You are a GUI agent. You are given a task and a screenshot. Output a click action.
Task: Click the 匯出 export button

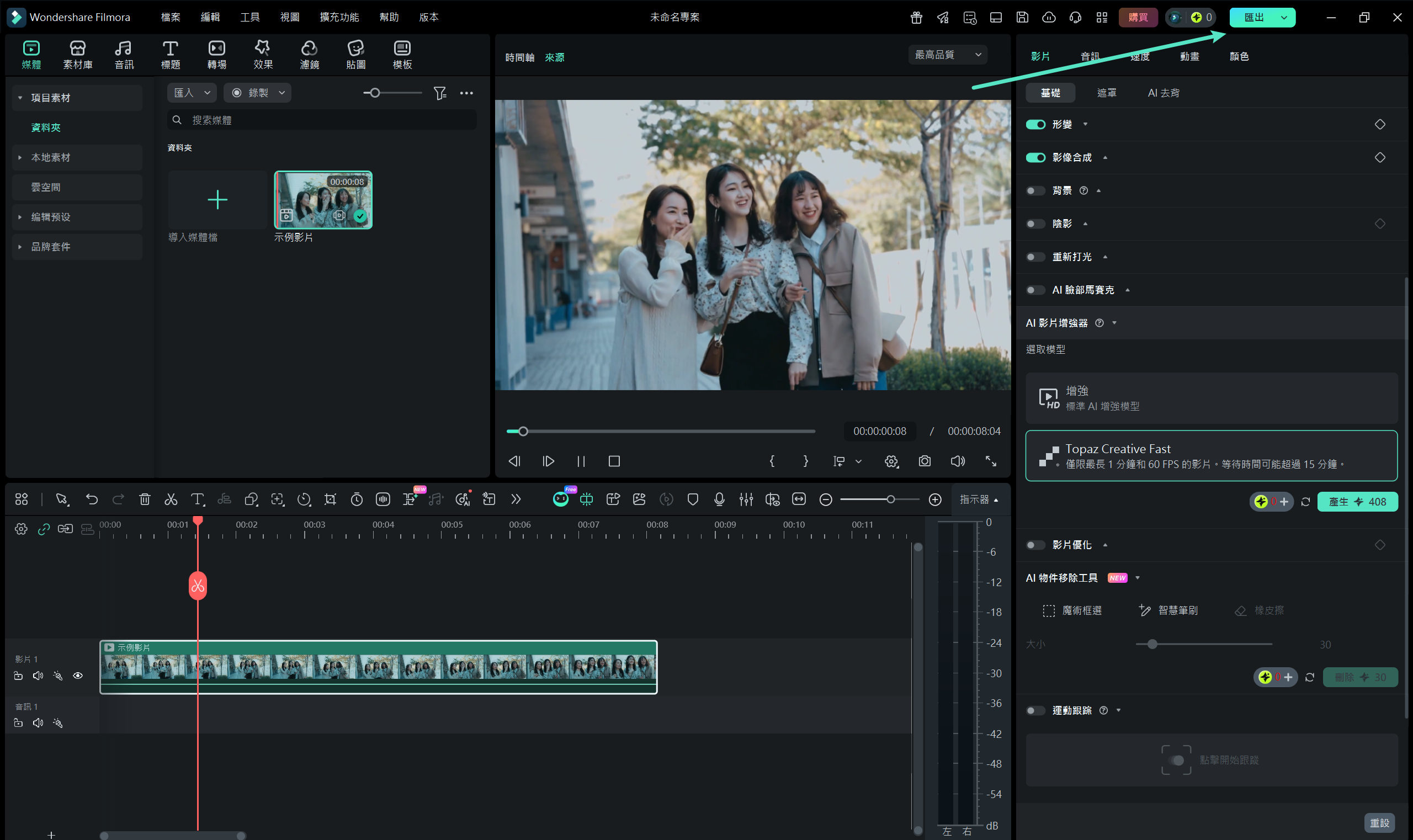(x=1254, y=17)
